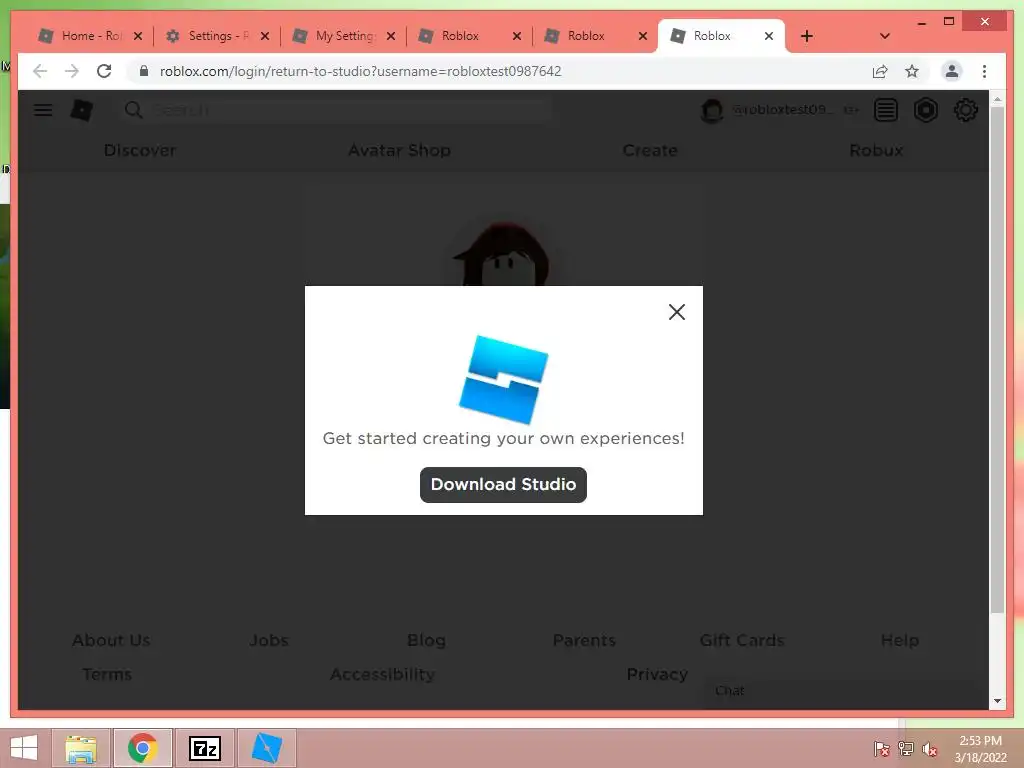
Task: Open the notifications list icon in header
Action: (x=886, y=110)
